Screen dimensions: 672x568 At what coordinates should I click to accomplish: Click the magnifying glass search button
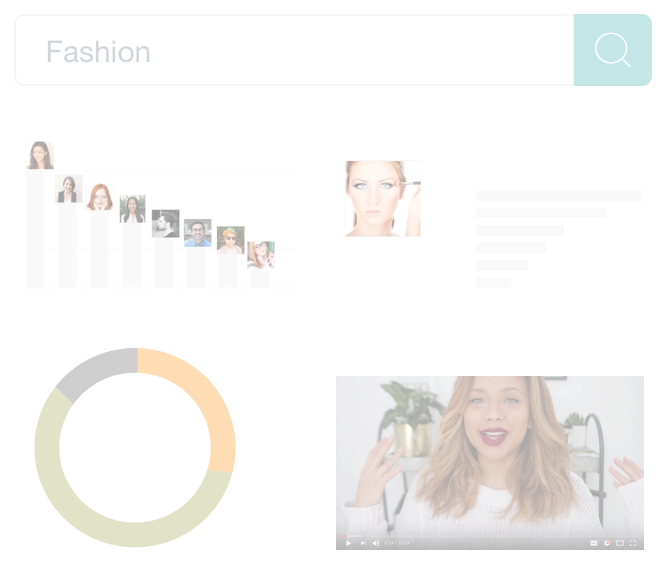(612, 50)
